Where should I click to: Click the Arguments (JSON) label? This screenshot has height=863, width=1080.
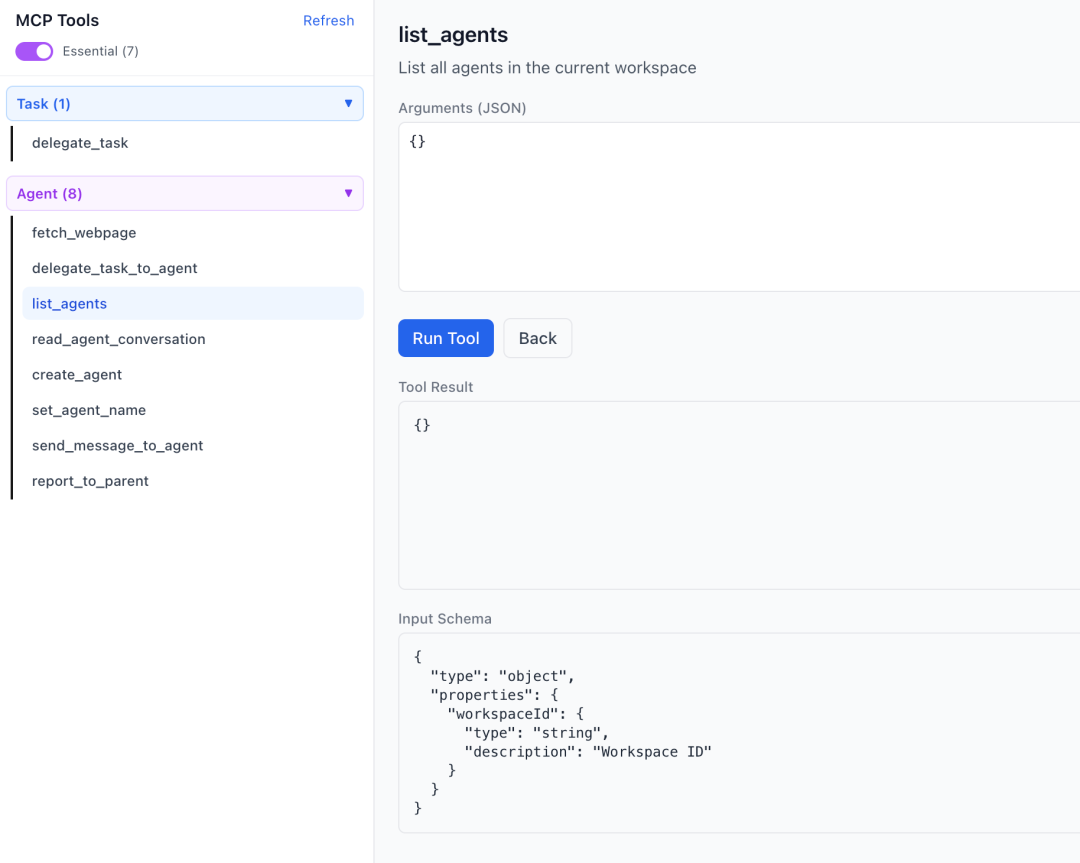(462, 108)
